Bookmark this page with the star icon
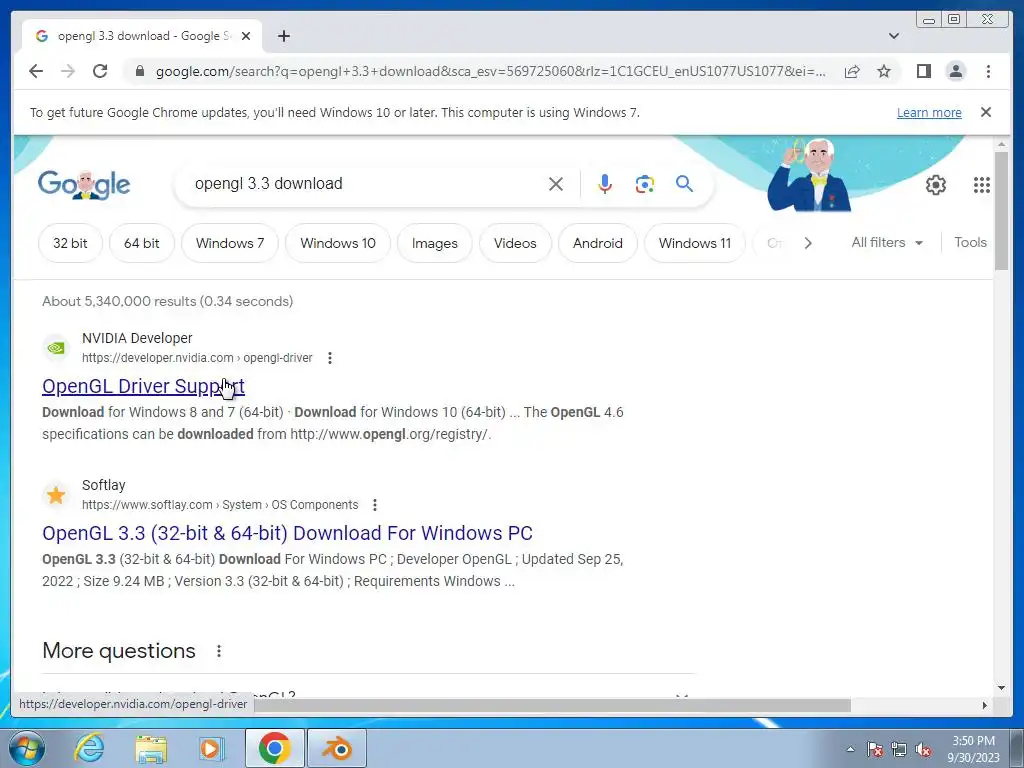 pyautogui.click(x=884, y=71)
